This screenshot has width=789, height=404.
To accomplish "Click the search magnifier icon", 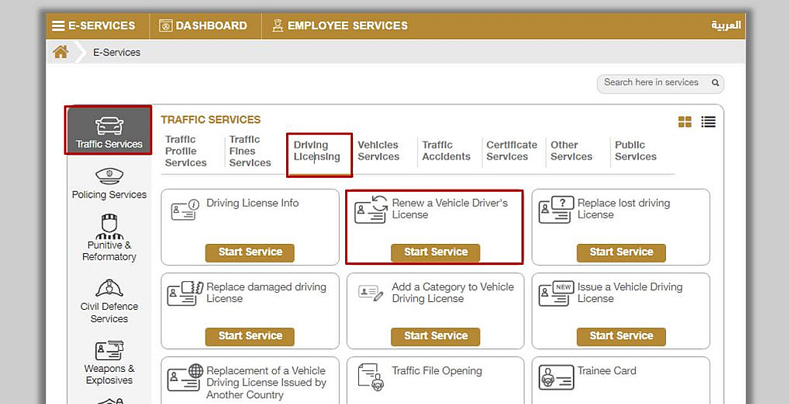I will pos(714,83).
